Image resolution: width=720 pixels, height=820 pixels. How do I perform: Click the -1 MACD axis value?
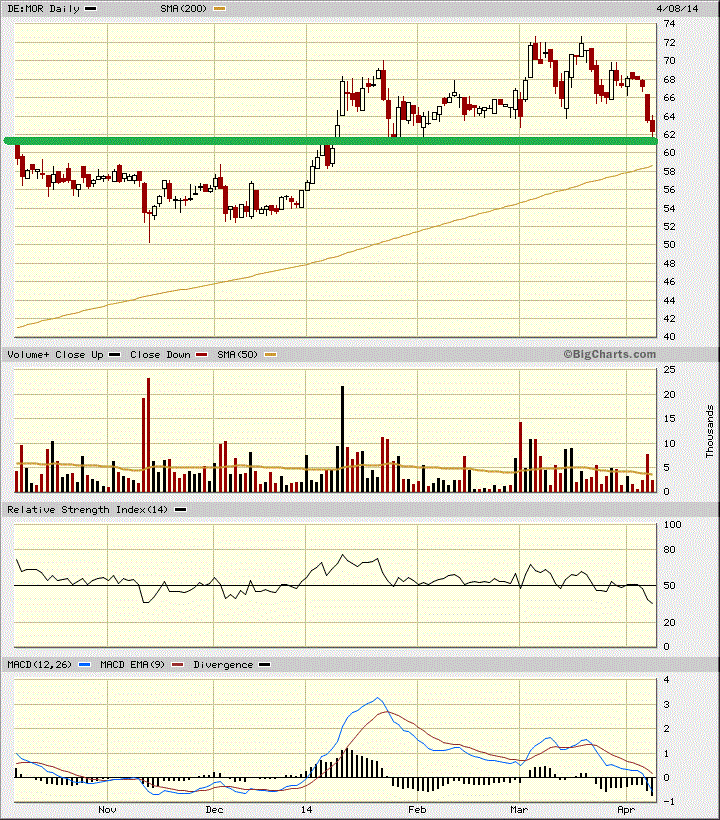(667, 802)
